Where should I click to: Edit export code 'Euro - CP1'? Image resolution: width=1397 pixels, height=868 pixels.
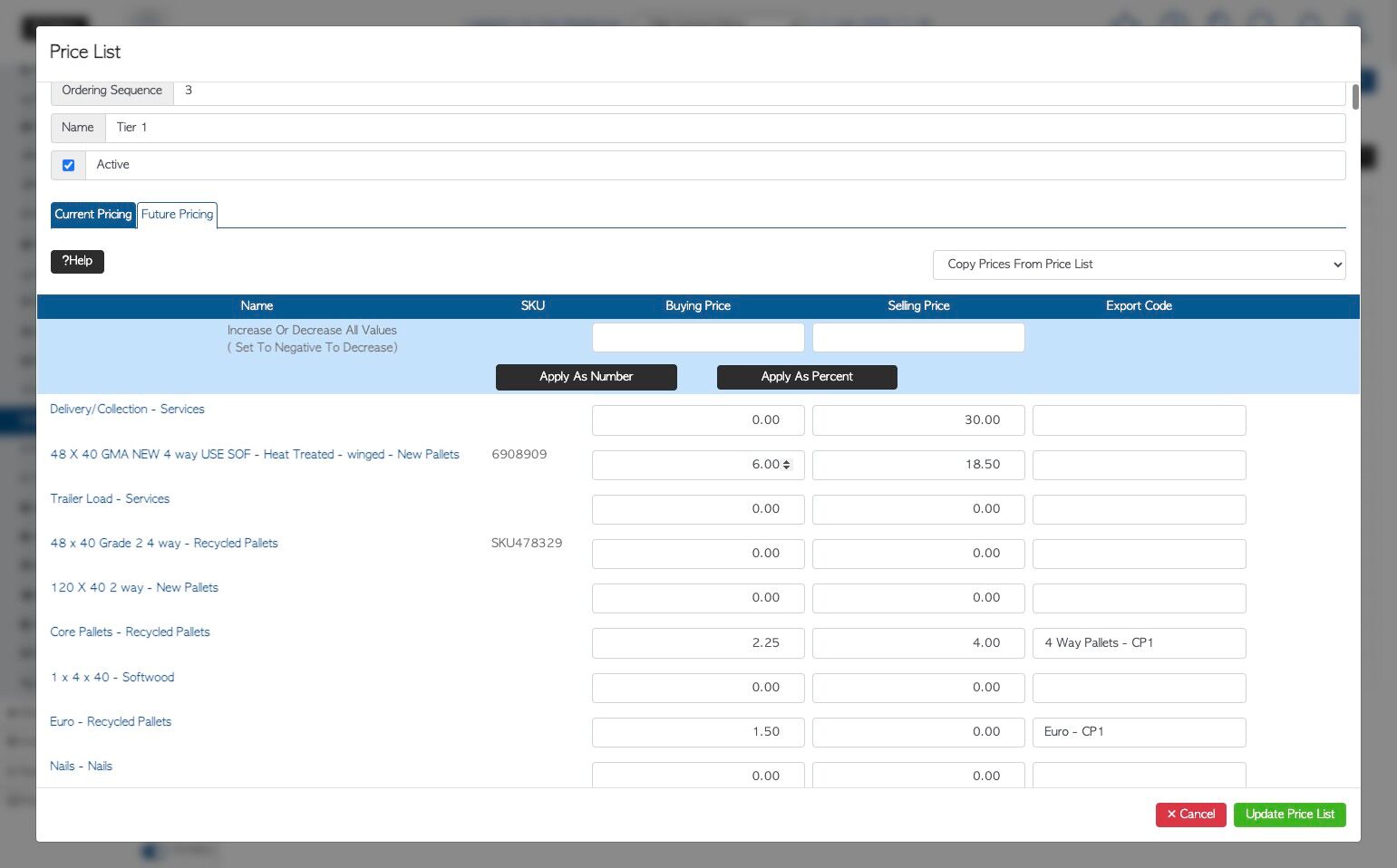tap(1140, 732)
